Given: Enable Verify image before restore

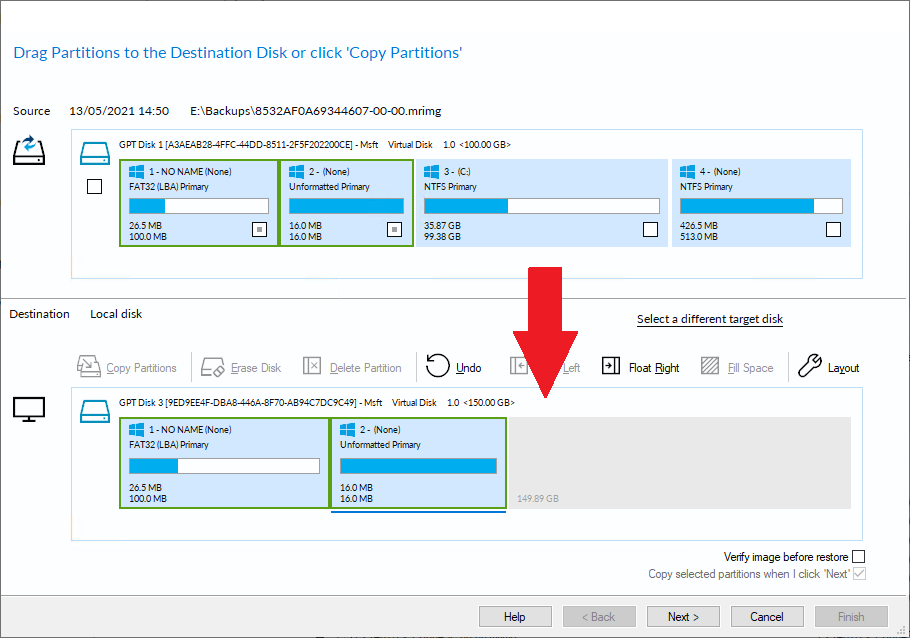Looking at the screenshot, I should (x=858, y=557).
